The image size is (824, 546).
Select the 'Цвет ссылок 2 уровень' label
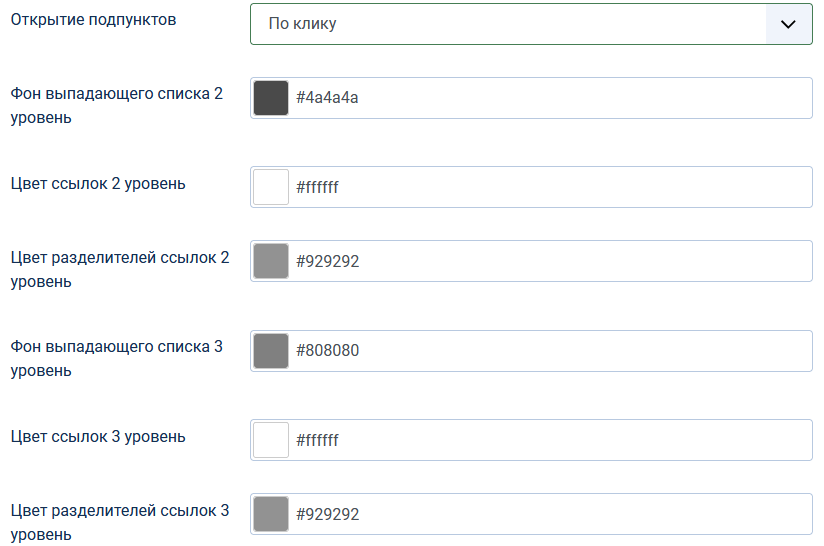(x=98, y=183)
